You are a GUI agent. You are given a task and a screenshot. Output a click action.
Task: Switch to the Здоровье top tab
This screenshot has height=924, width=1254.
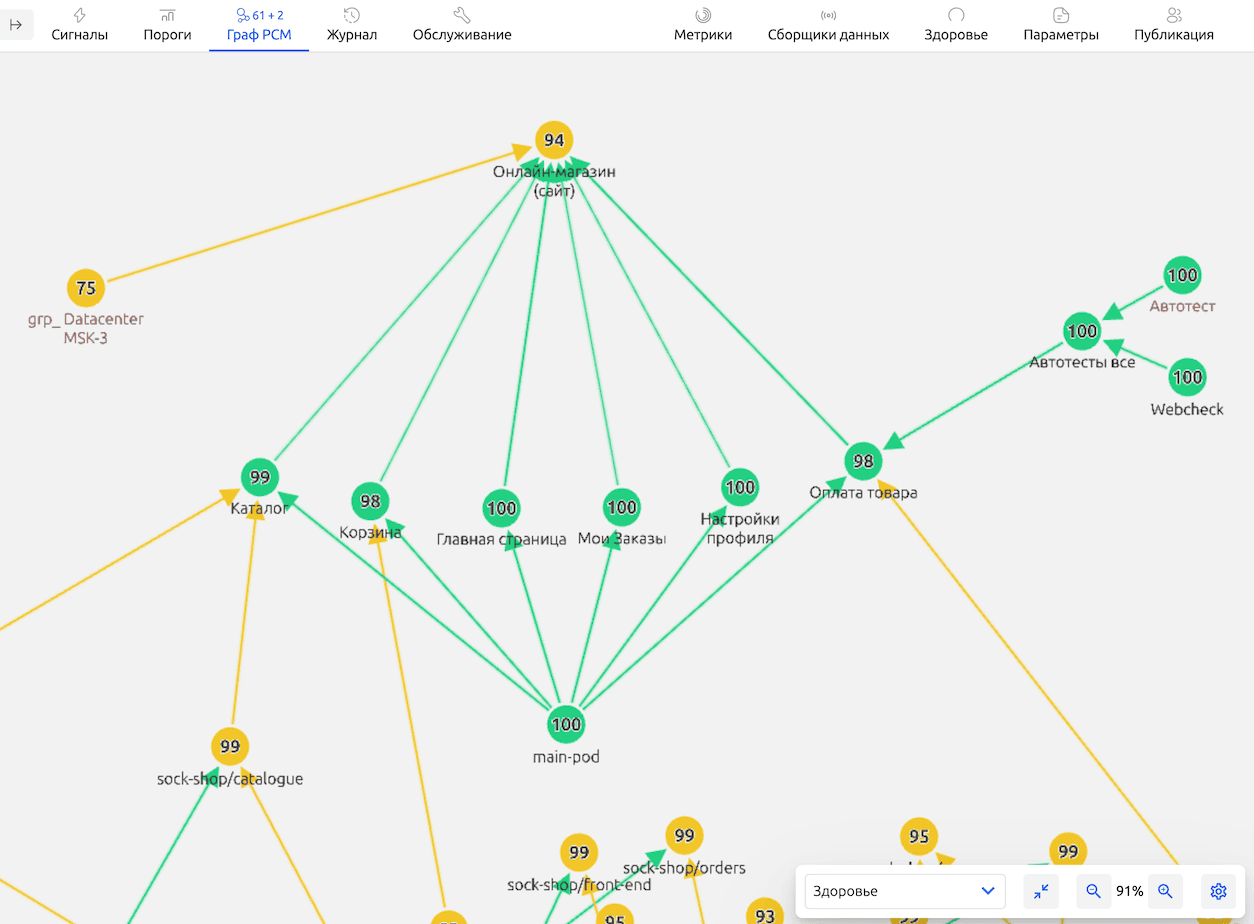956,25
